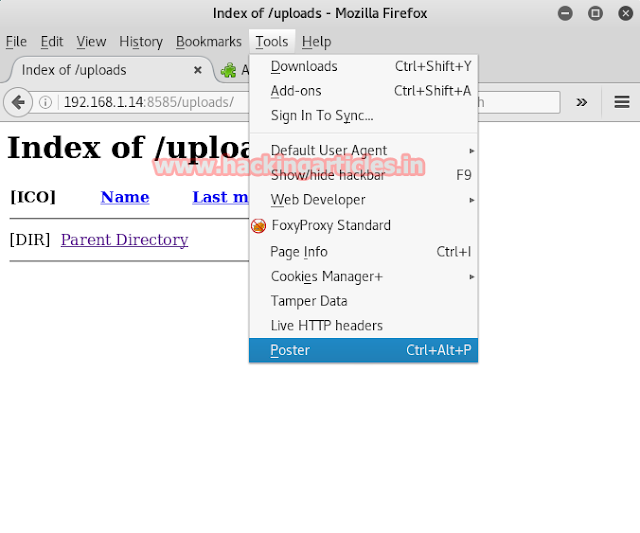This screenshot has width=640, height=533.
Task: Choose FoxyProxy Standard entry
Action: [363, 225]
